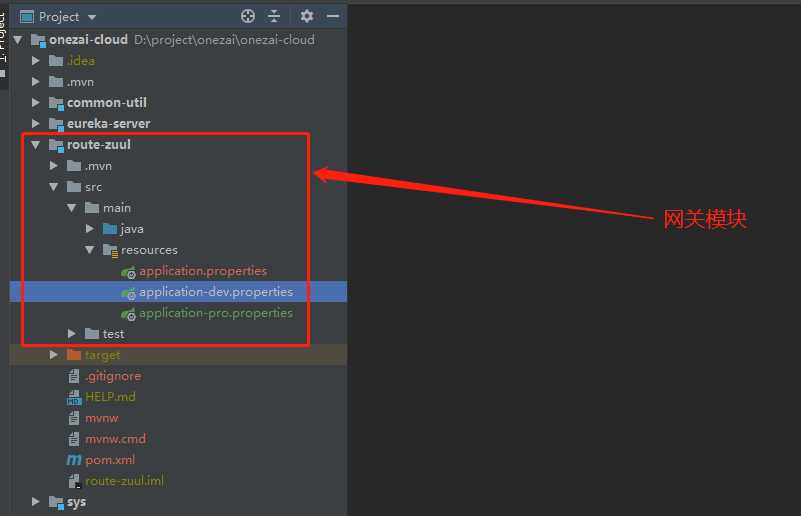Click the eureka-server module icon
The height and width of the screenshot is (516, 801).
tap(56, 125)
